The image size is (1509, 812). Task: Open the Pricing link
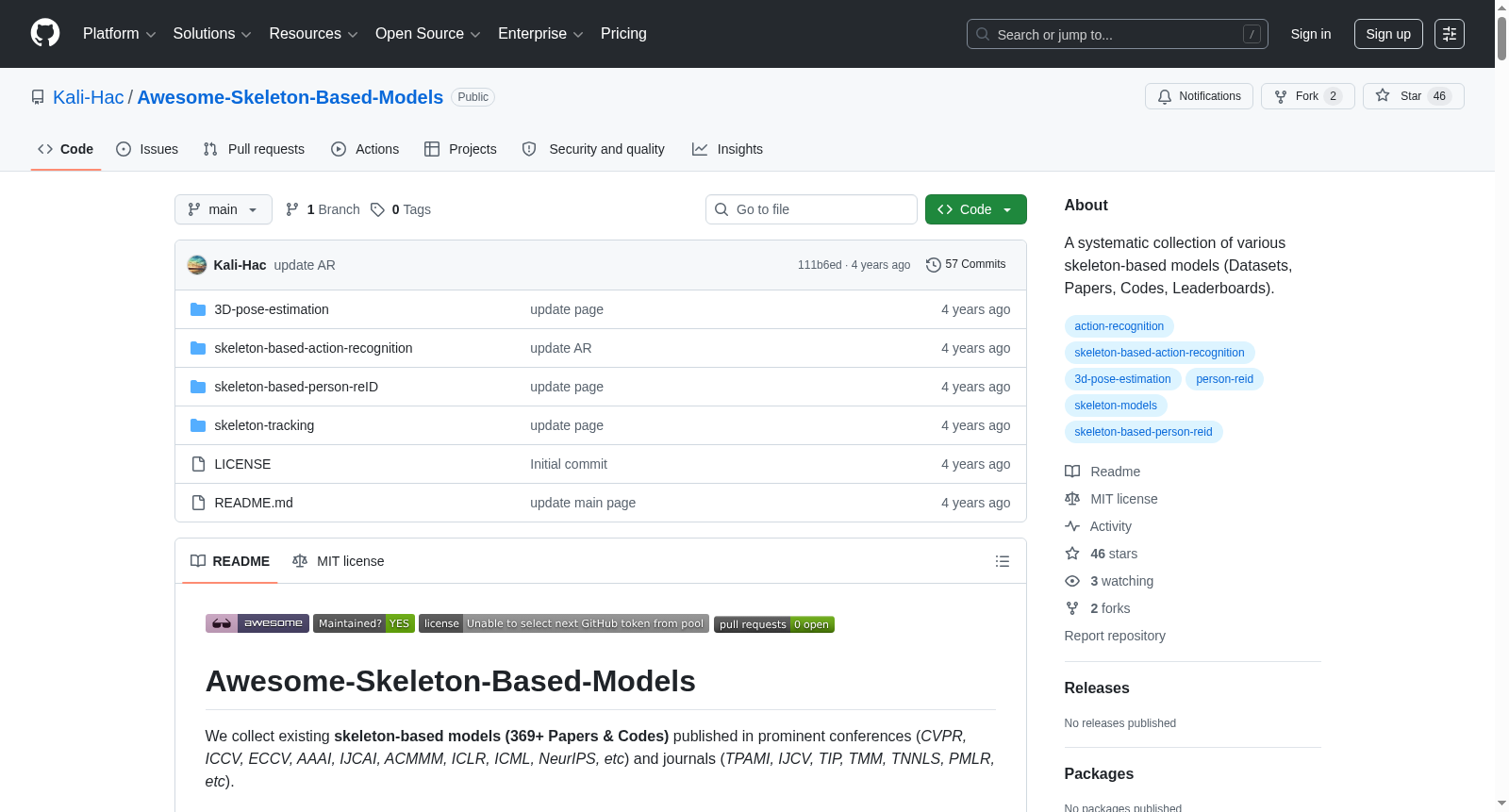click(623, 34)
